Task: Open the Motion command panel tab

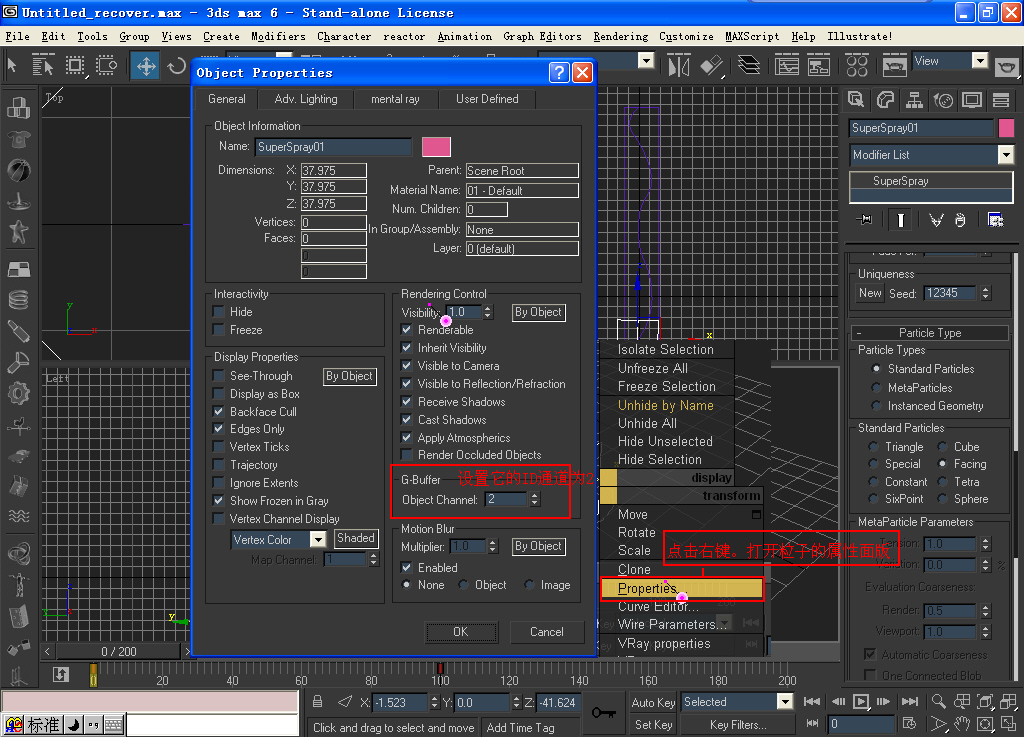Action: [x=943, y=100]
